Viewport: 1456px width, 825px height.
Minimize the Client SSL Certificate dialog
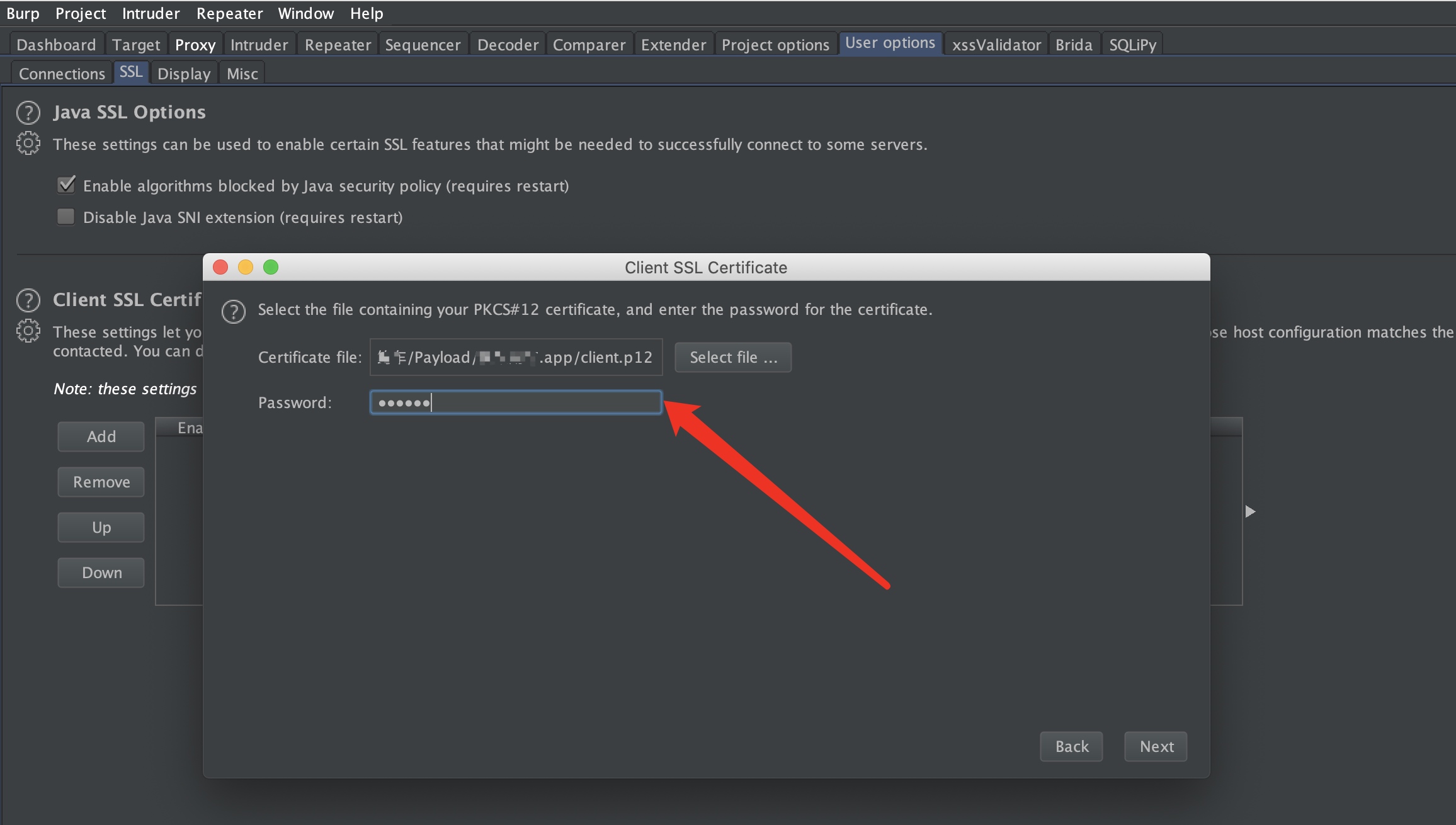246,268
